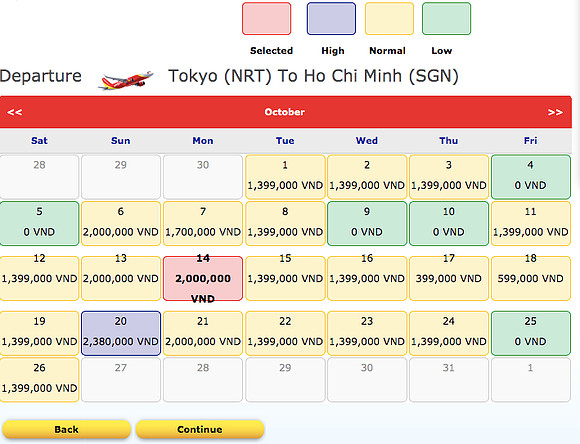580x444 pixels.
Task: Click the Continue button
Action: [x=200, y=429]
